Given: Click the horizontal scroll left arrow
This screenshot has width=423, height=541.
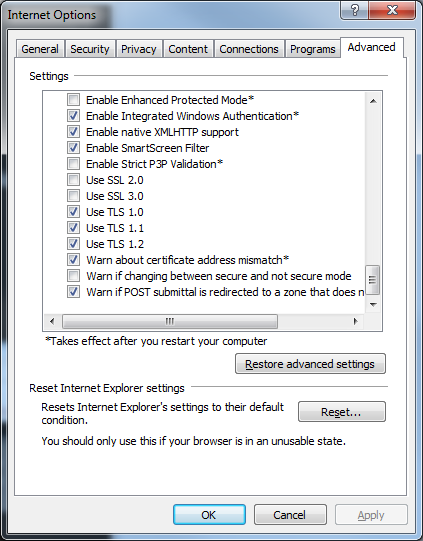Looking at the screenshot, I should (52, 322).
